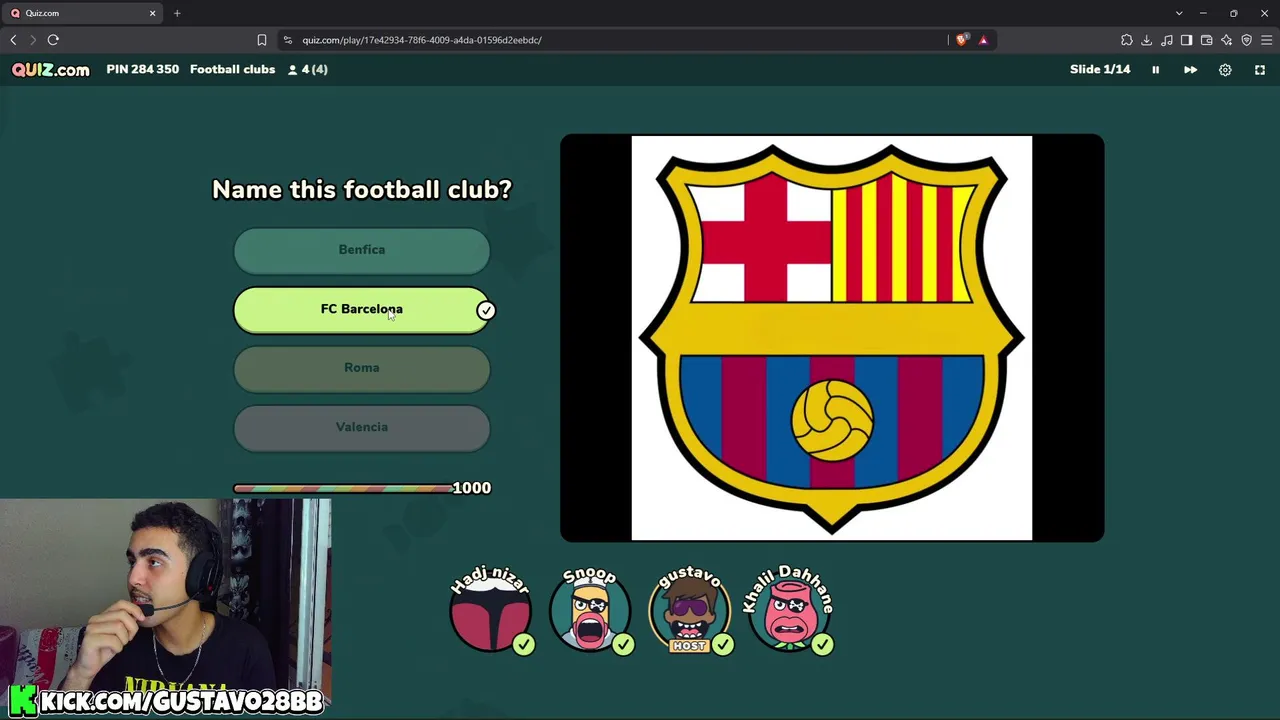Open Brave Shields lion icon
The image size is (1280, 720).
[962, 40]
